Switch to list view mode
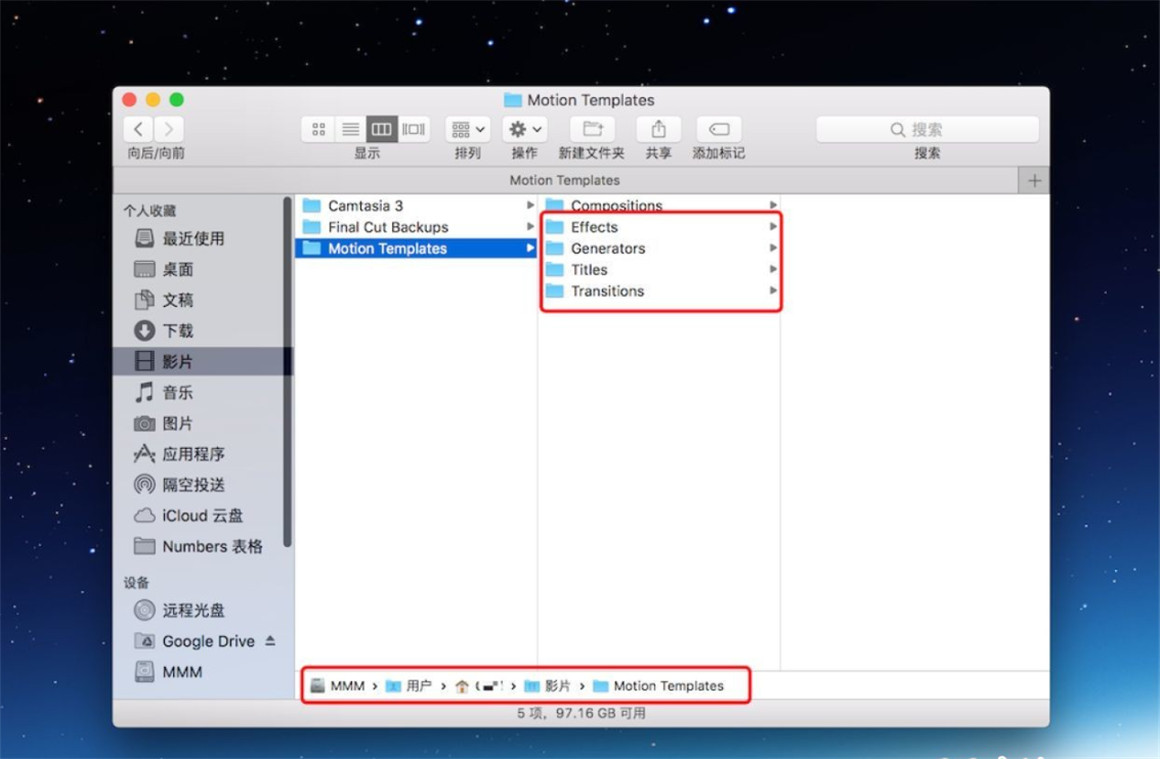The width and height of the screenshot is (1160, 759). click(x=350, y=129)
